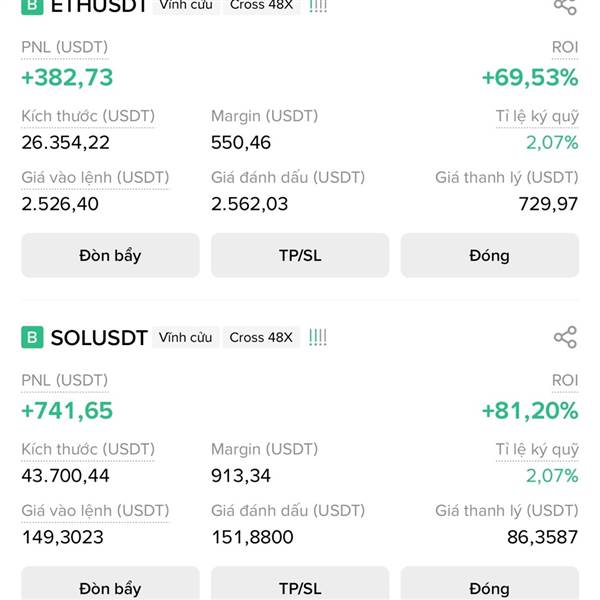The image size is (600, 600).
Task: Open SOLUSDT pair title
Action: tap(99, 338)
